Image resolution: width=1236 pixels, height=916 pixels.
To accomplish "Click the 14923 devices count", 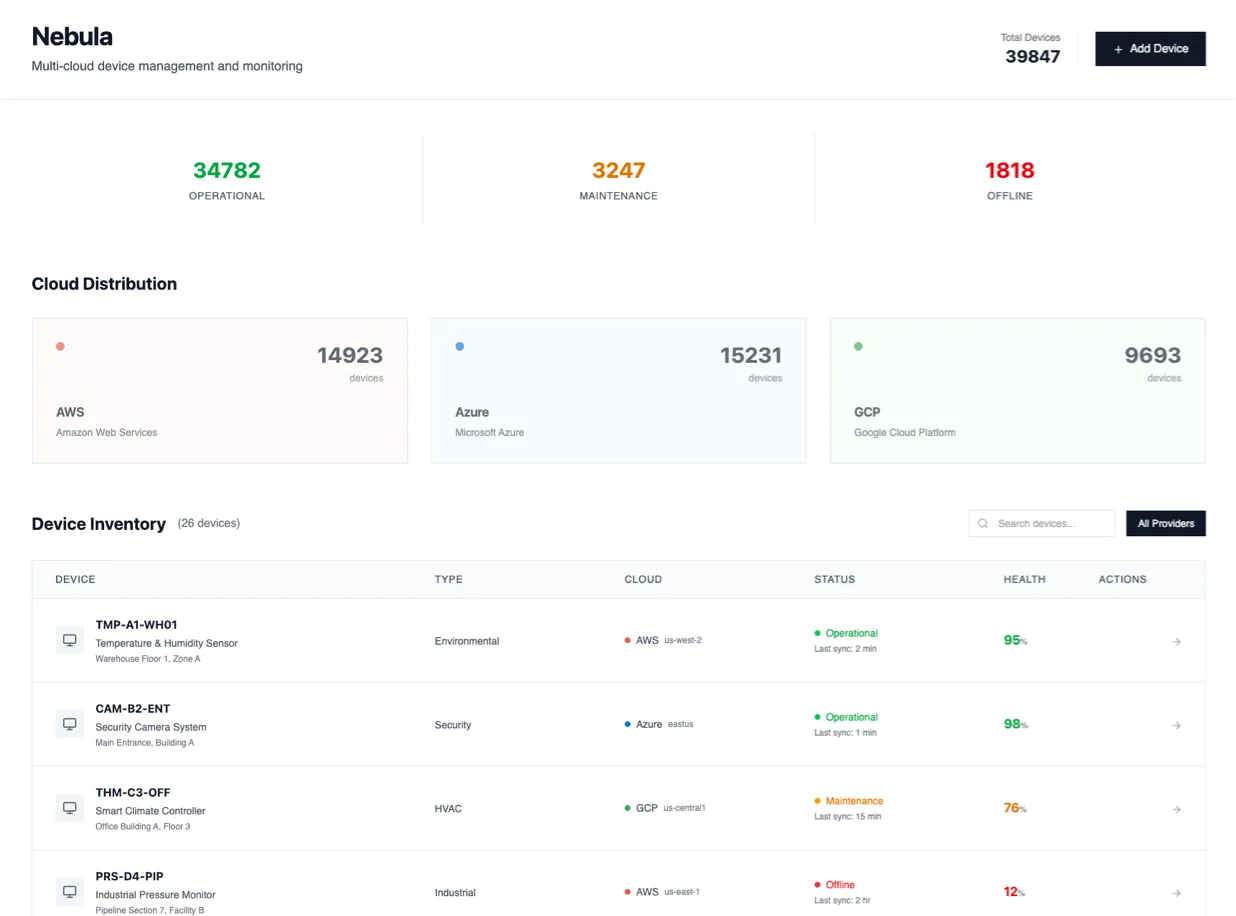I will pyautogui.click(x=350, y=356).
